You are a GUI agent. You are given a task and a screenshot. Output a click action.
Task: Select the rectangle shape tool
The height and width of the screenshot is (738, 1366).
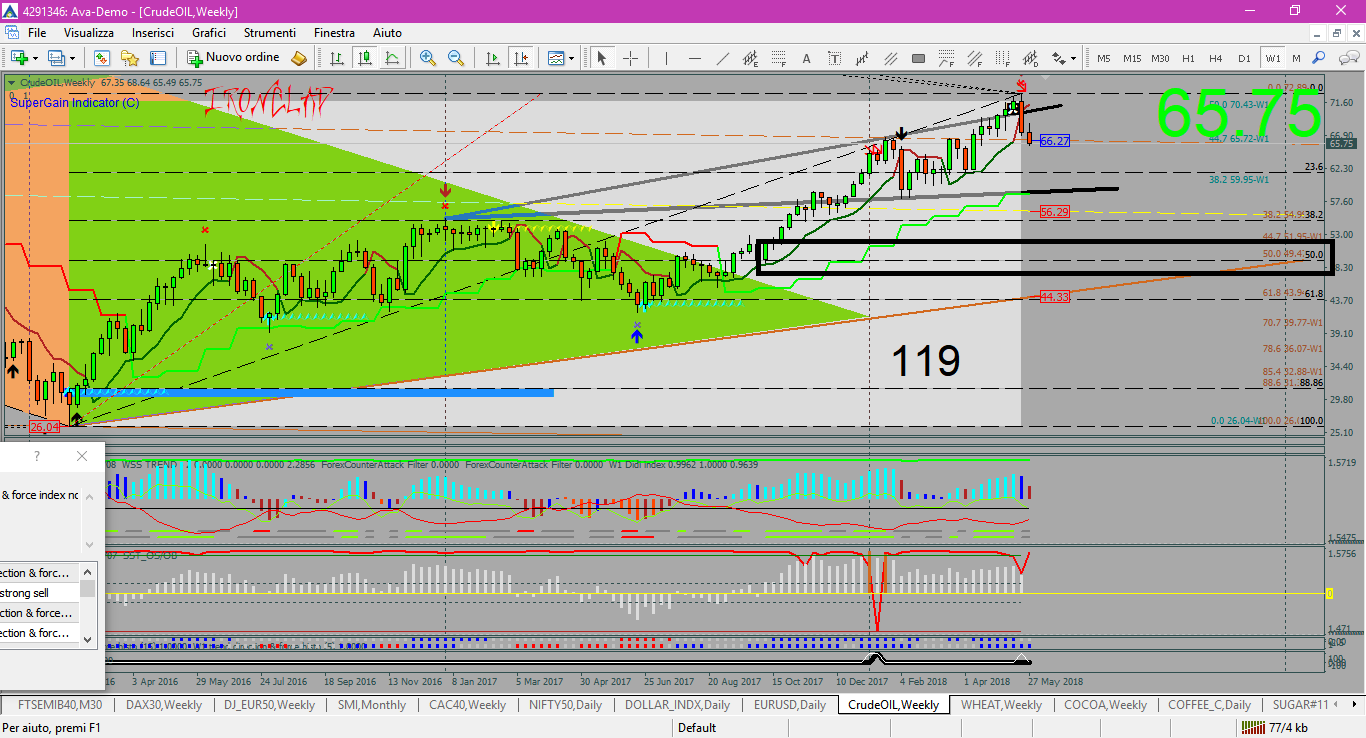tap(918, 57)
